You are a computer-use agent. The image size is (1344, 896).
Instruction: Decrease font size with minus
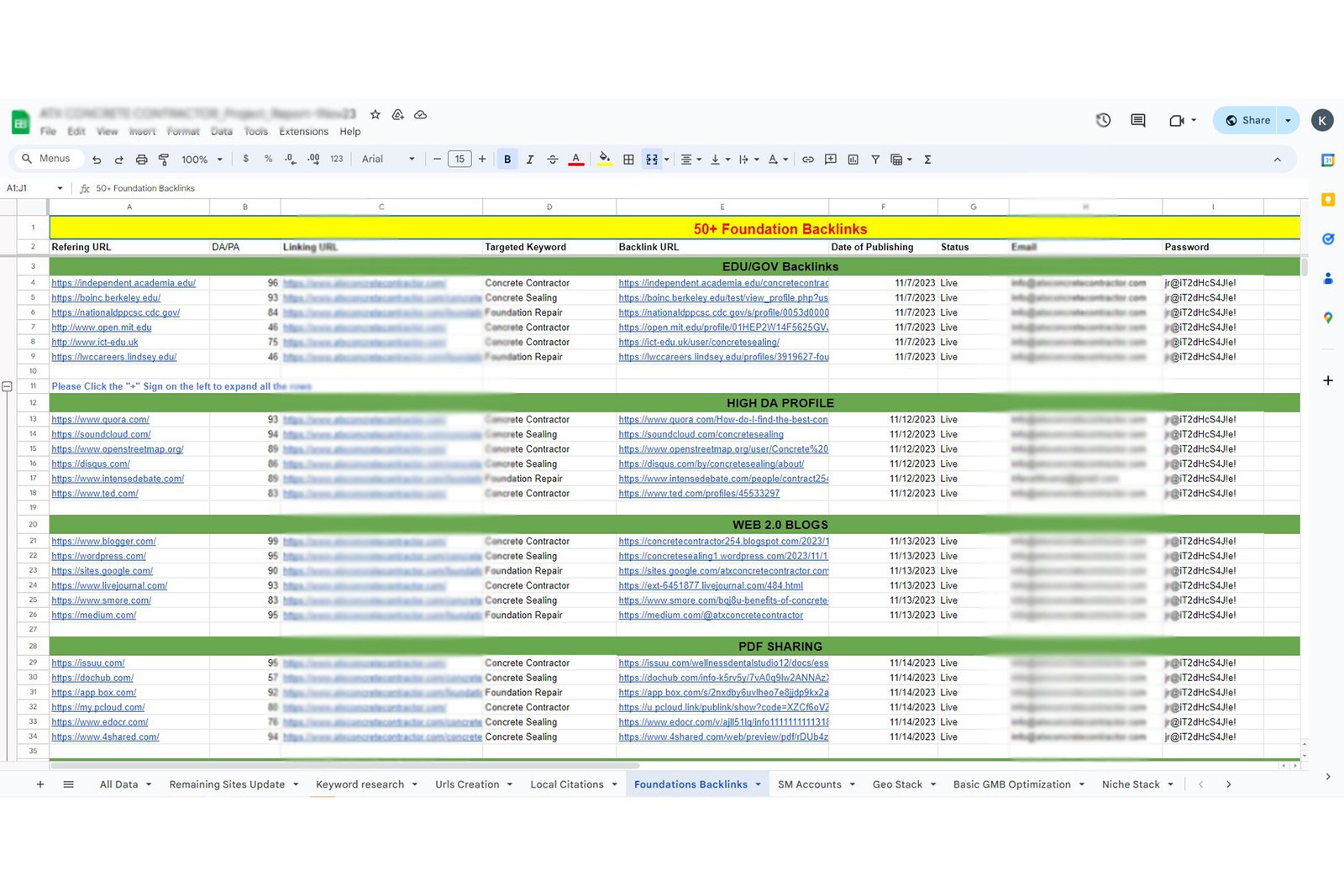[437, 159]
